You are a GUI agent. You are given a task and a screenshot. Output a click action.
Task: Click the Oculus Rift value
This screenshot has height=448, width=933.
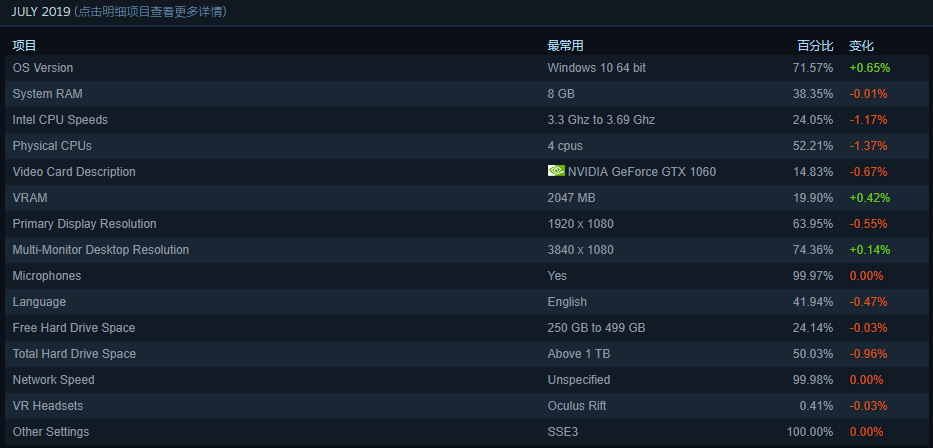click(x=577, y=406)
